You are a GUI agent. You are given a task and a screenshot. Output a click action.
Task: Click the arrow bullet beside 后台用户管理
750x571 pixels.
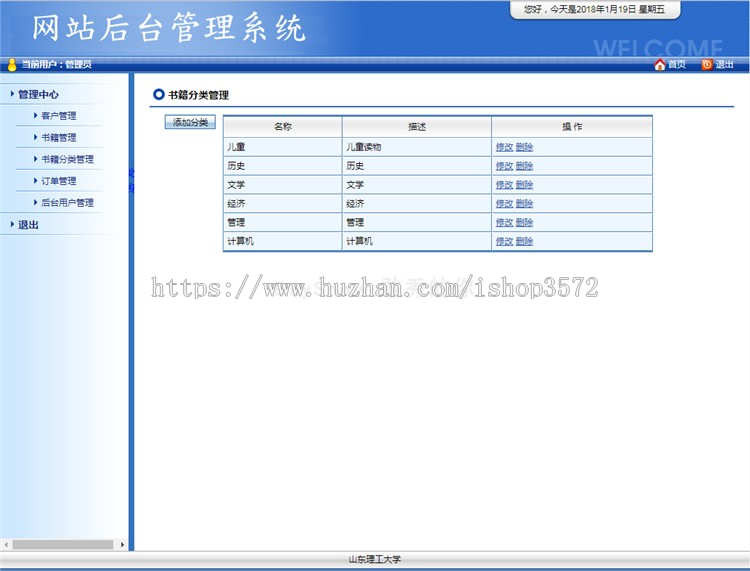35,202
